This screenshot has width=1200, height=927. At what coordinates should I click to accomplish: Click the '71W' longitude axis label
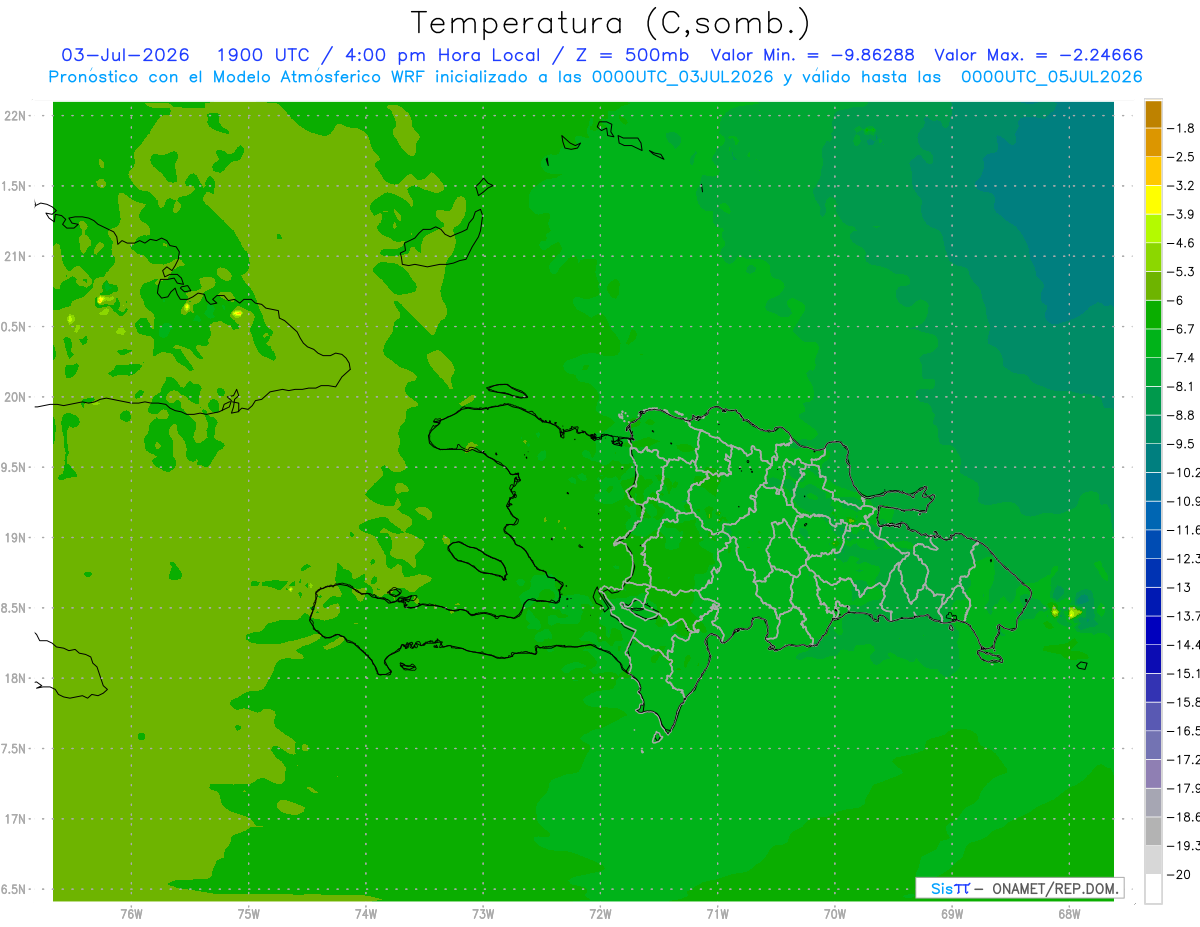[x=717, y=914]
